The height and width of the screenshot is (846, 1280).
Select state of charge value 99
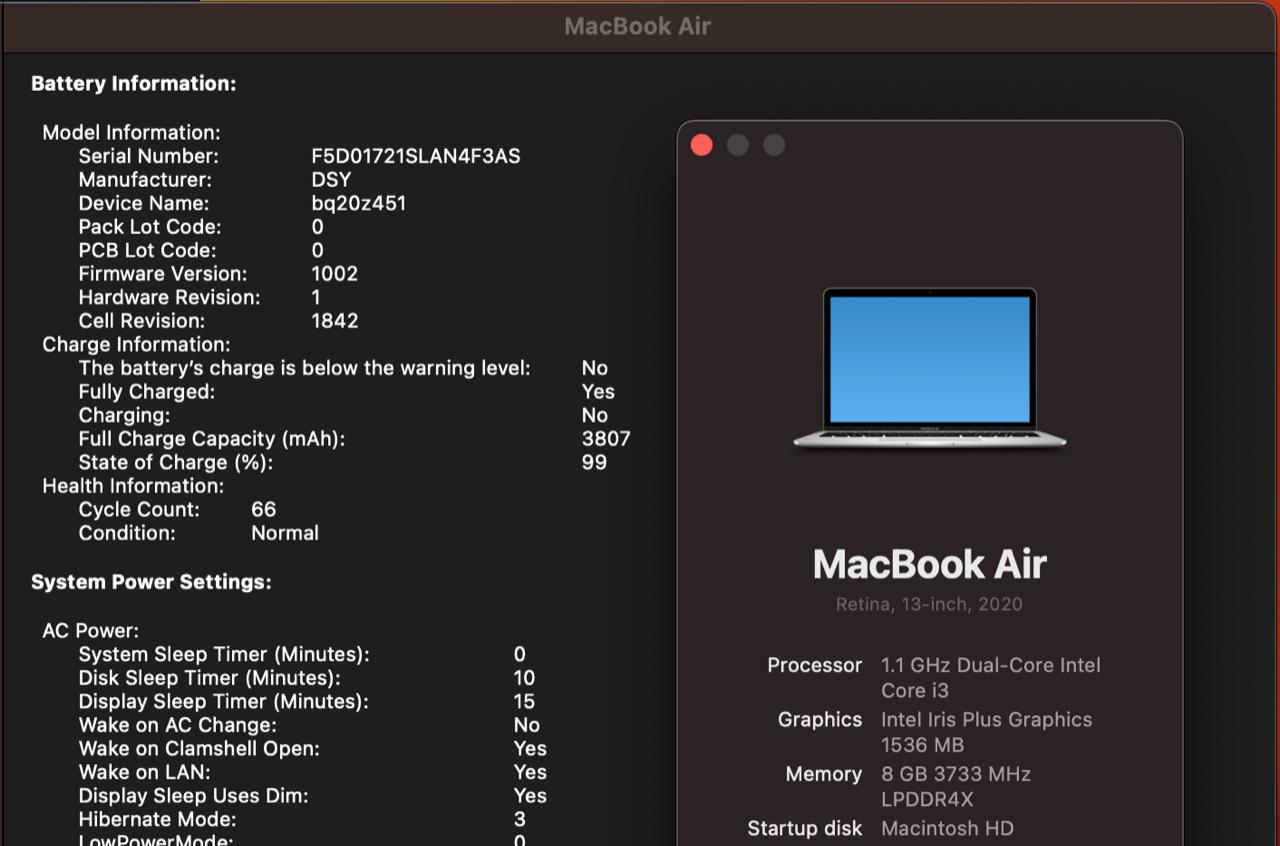[594, 462]
